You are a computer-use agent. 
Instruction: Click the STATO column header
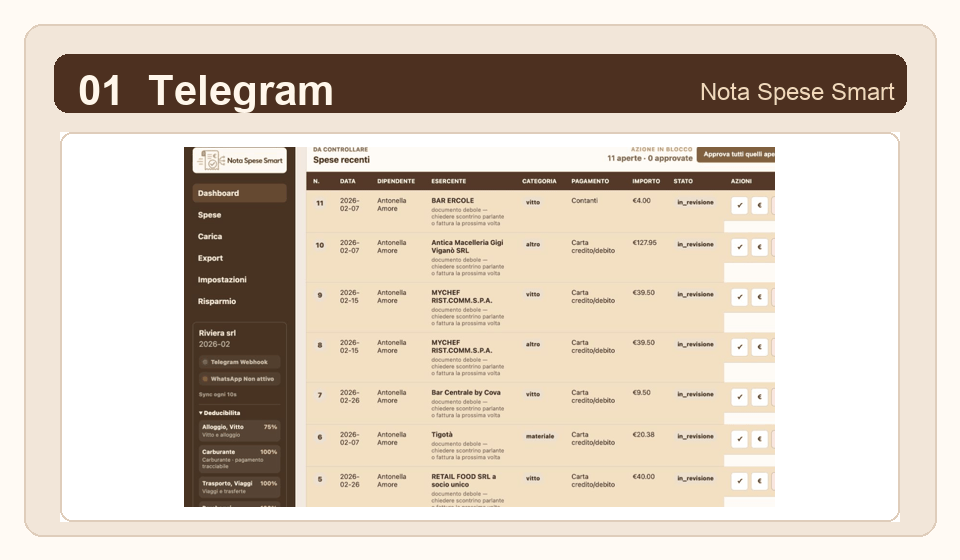click(x=683, y=181)
